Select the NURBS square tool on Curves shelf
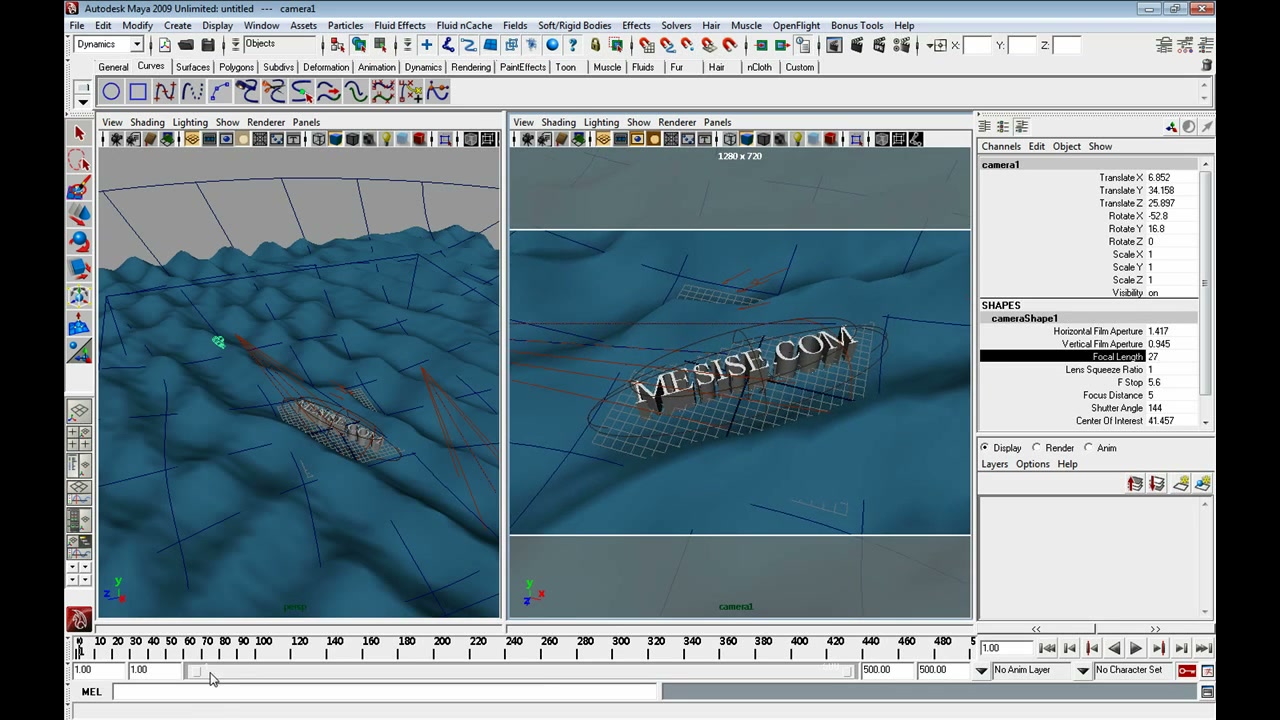The height and width of the screenshot is (720, 1280). [138, 92]
